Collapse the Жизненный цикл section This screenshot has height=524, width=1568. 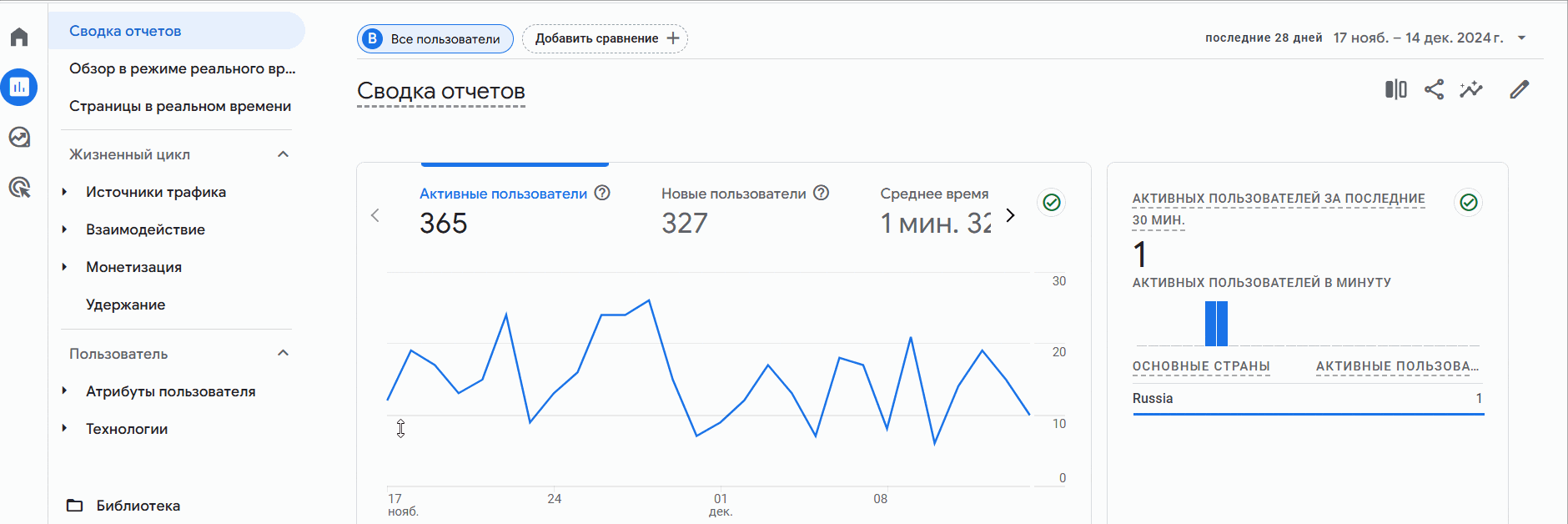click(x=283, y=154)
